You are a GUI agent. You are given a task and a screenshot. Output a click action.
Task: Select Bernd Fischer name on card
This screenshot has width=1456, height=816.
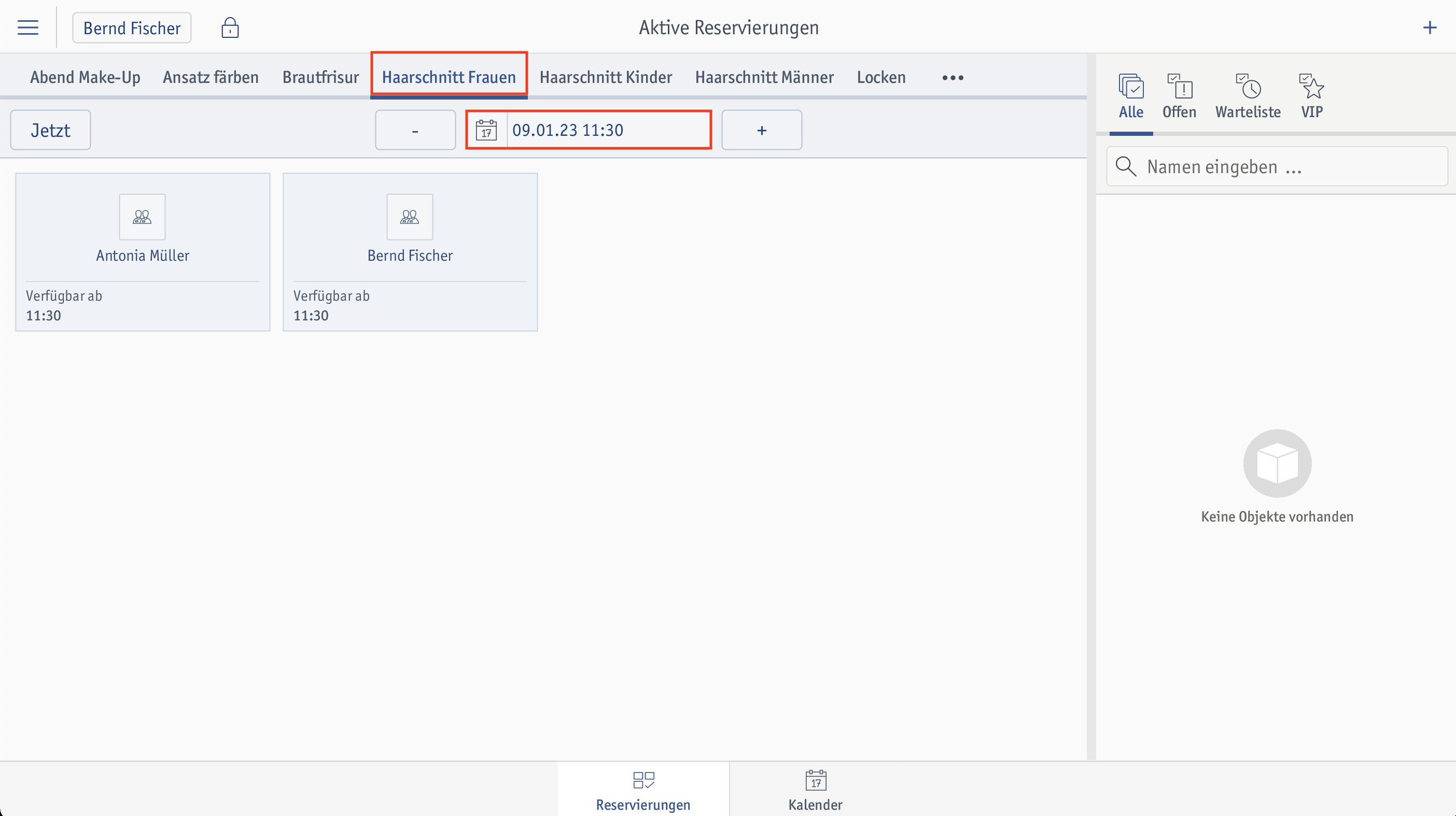[410, 256]
